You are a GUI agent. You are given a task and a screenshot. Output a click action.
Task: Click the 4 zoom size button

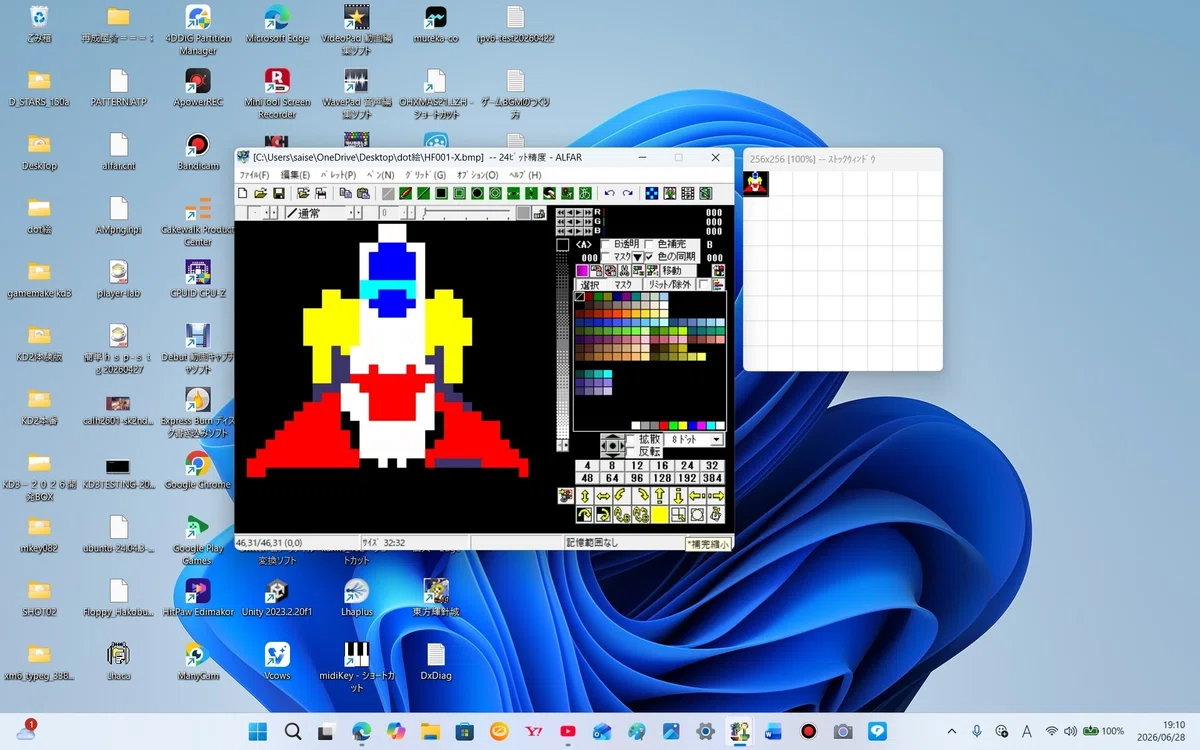point(587,465)
